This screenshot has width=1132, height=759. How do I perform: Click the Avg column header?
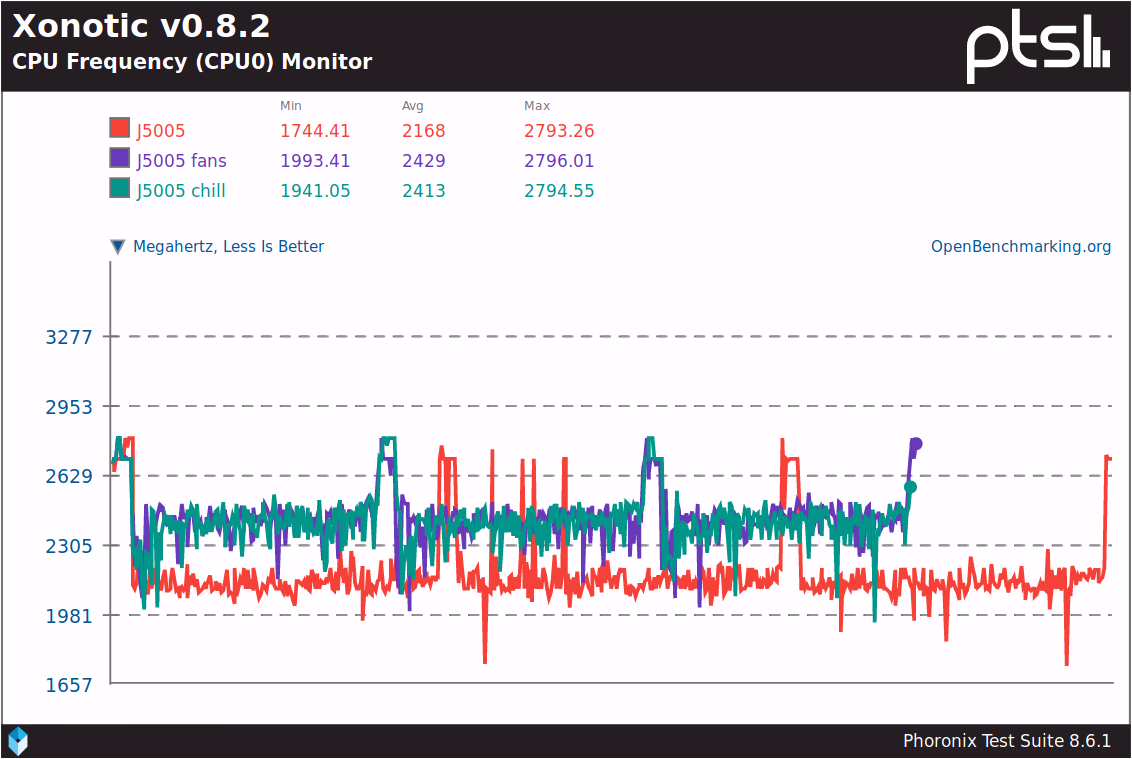pos(413,106)
